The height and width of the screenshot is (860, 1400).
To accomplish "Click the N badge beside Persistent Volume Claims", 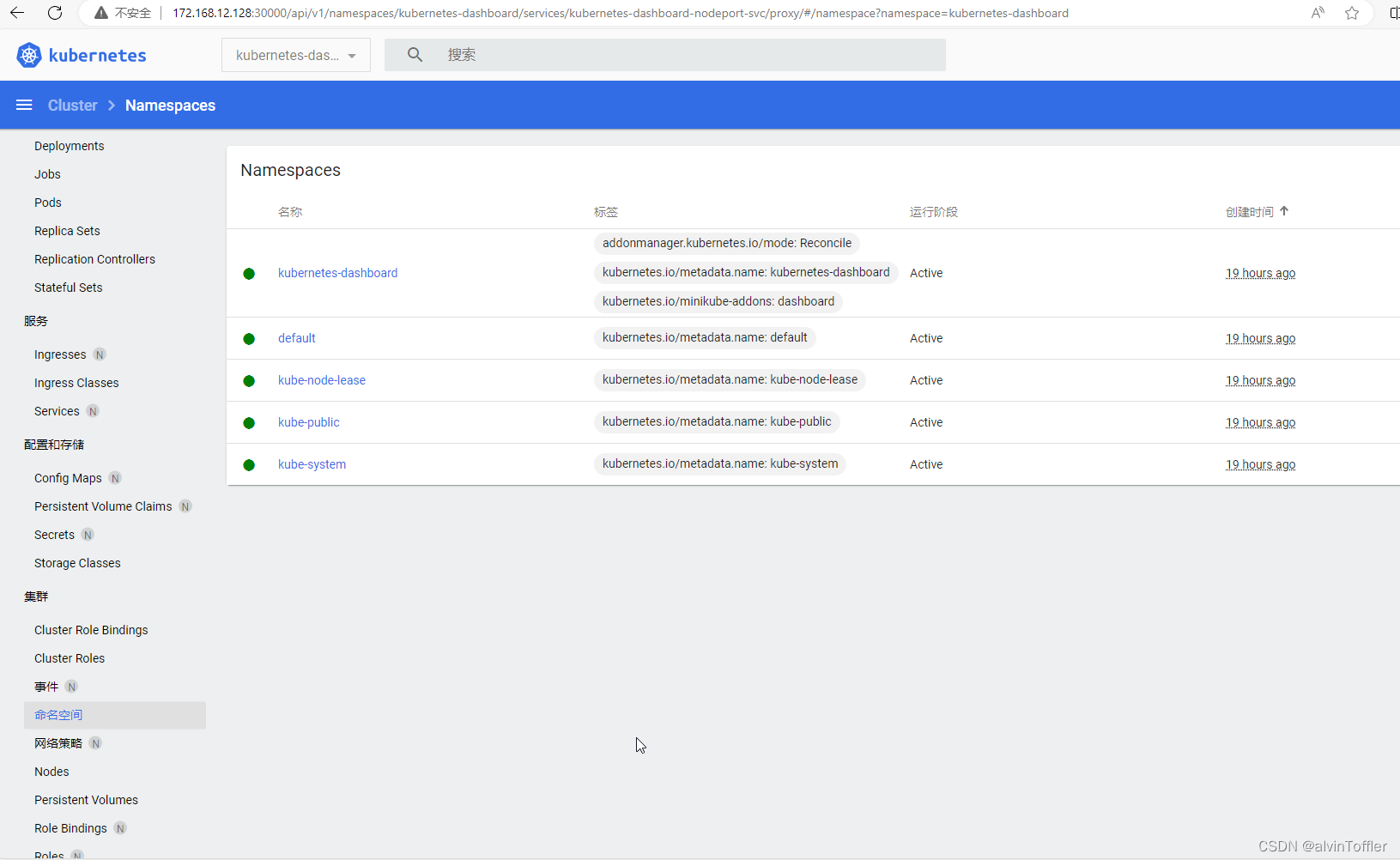I will pos(185,506).
